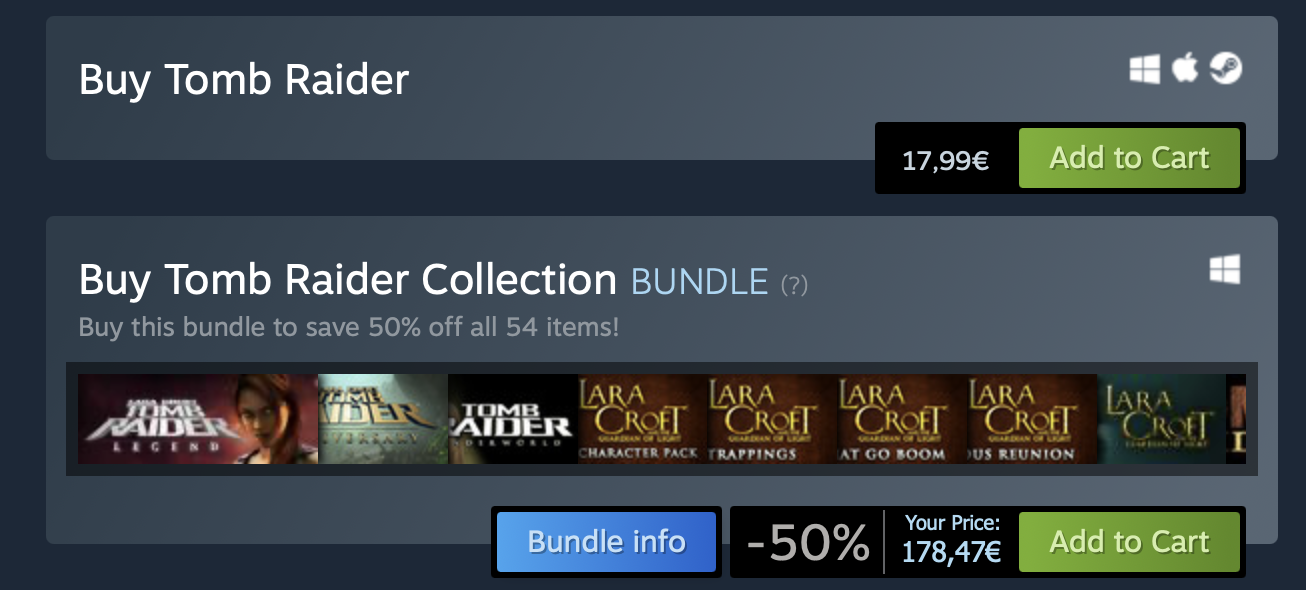Select the Lara Croft Trappings thumbnail
This screenshot has height=590, width=1306.
tap(773, 419)
